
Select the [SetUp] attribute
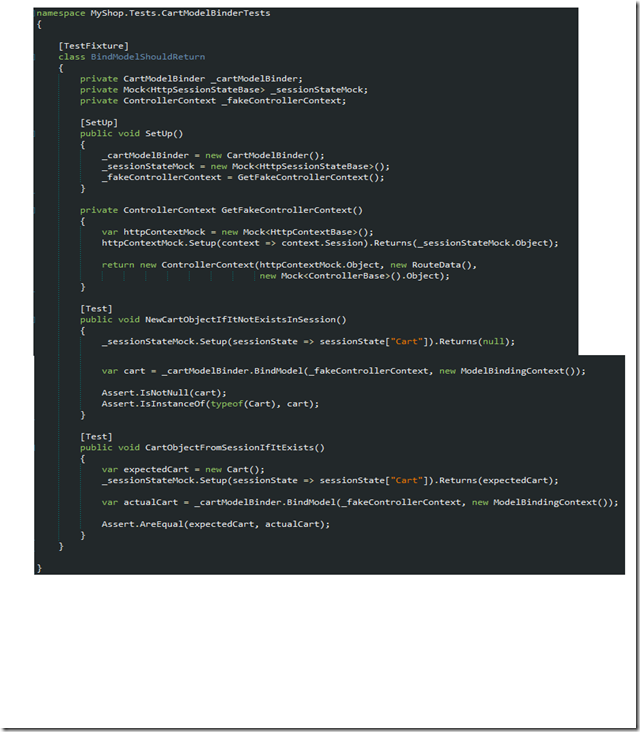pyautogui.click(x=99, y=122)
